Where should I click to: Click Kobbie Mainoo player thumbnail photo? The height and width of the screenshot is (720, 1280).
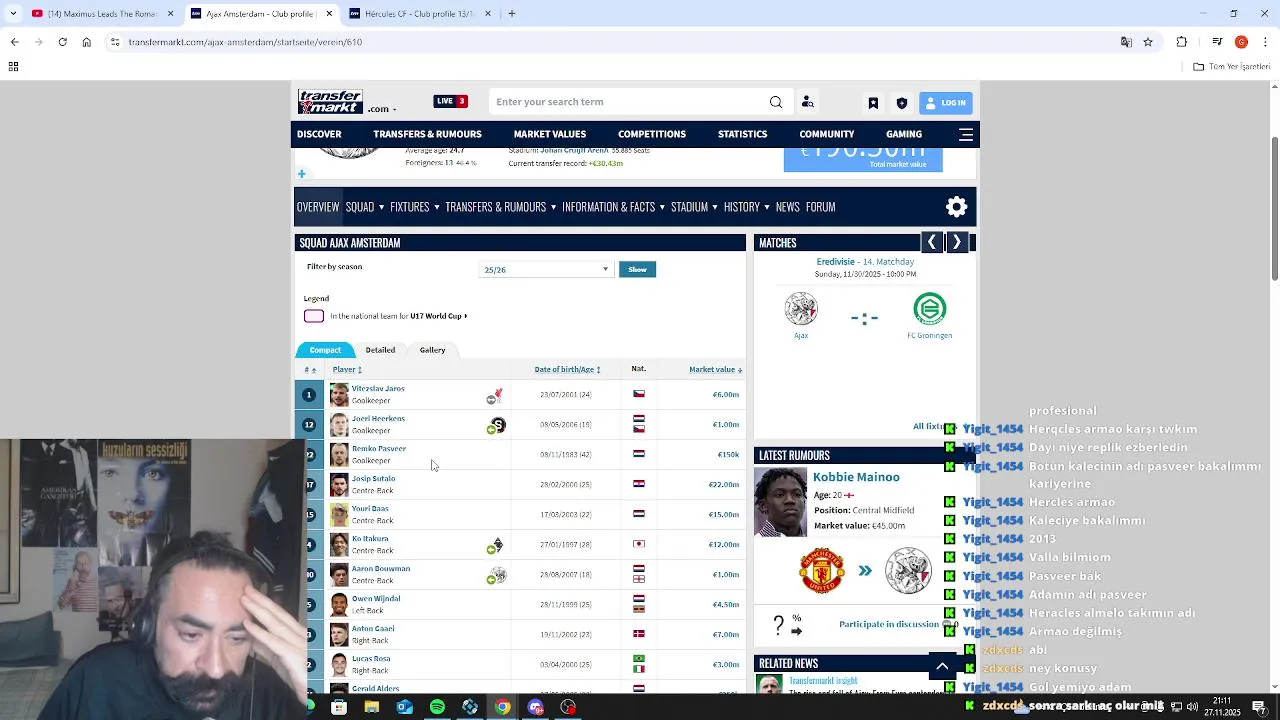click(x=780, y=502)
